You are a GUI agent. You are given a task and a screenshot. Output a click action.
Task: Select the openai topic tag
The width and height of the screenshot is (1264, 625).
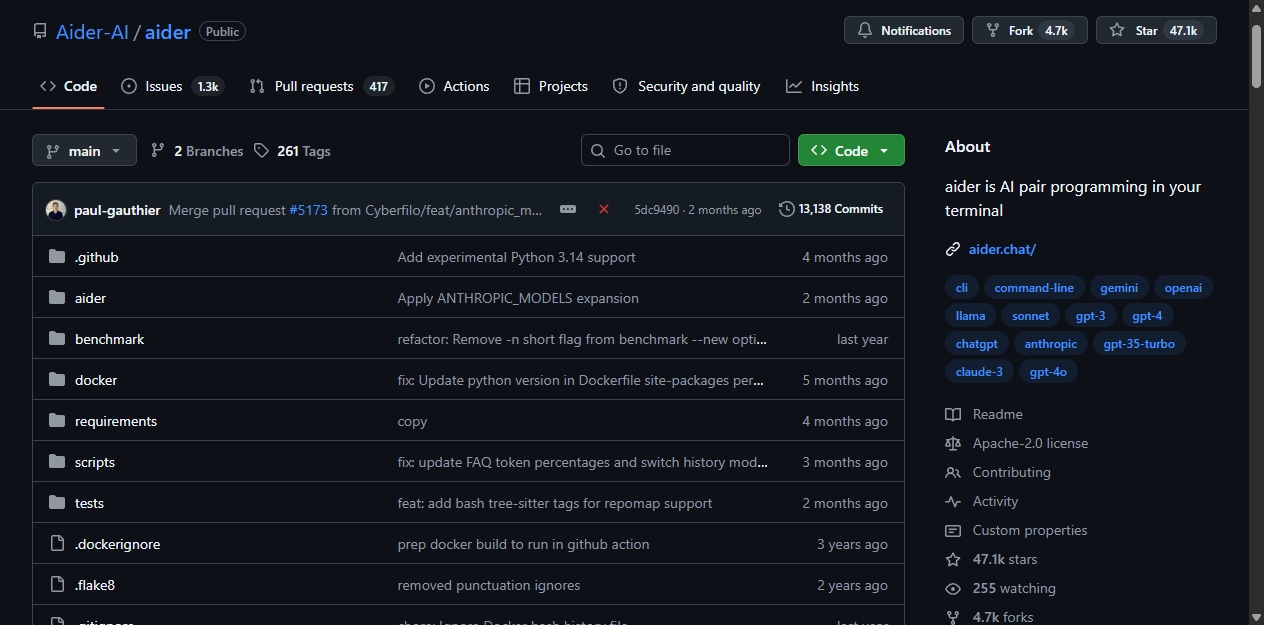click(1184, 288)
